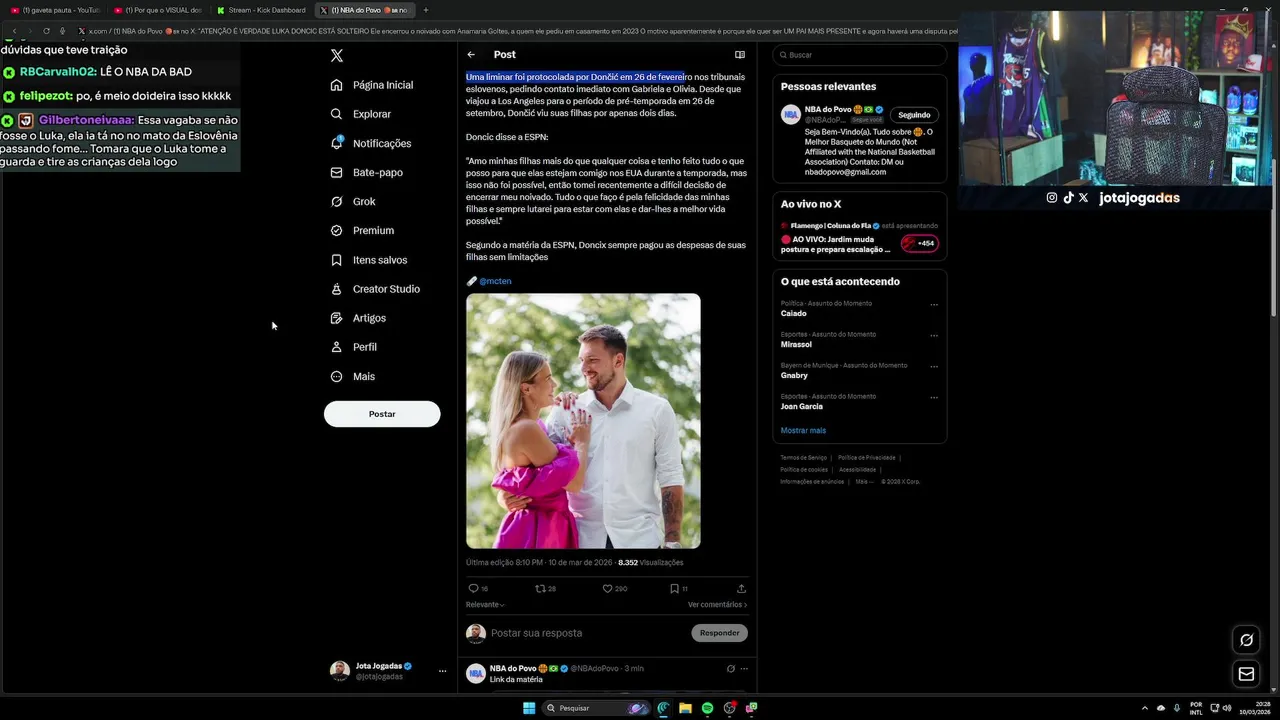
Task: Open the Spotify taskbar icon
Action: [707, 708]
